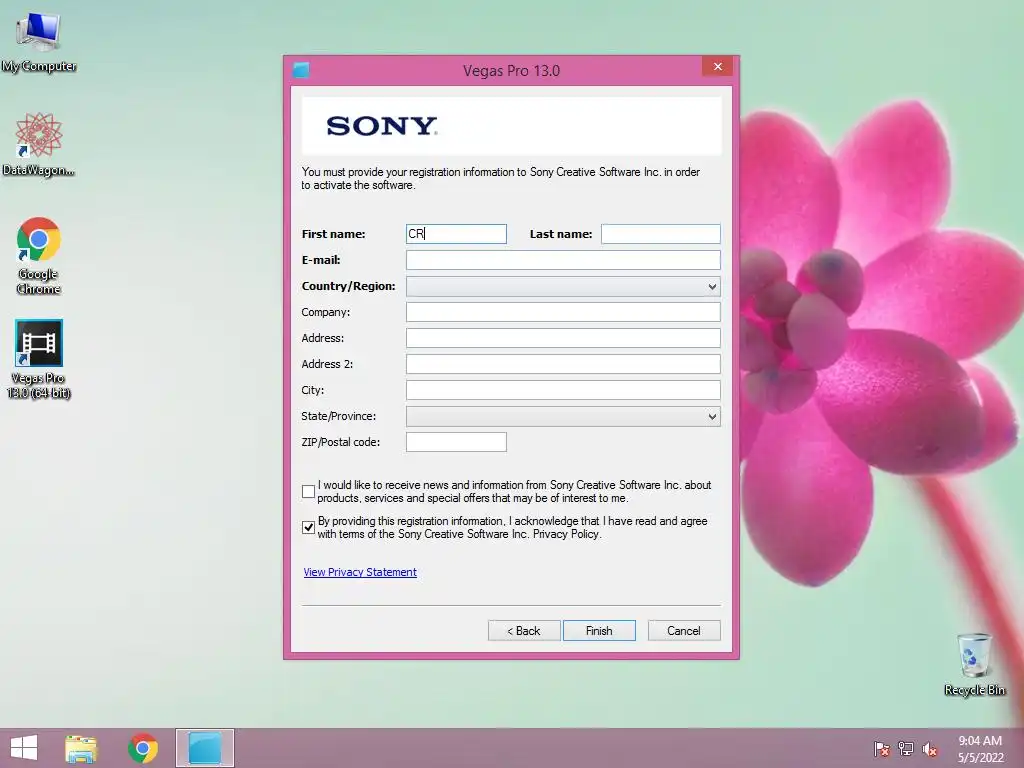
Task: Focus the Address 2 input field
Action: click(x=563, y=364)
